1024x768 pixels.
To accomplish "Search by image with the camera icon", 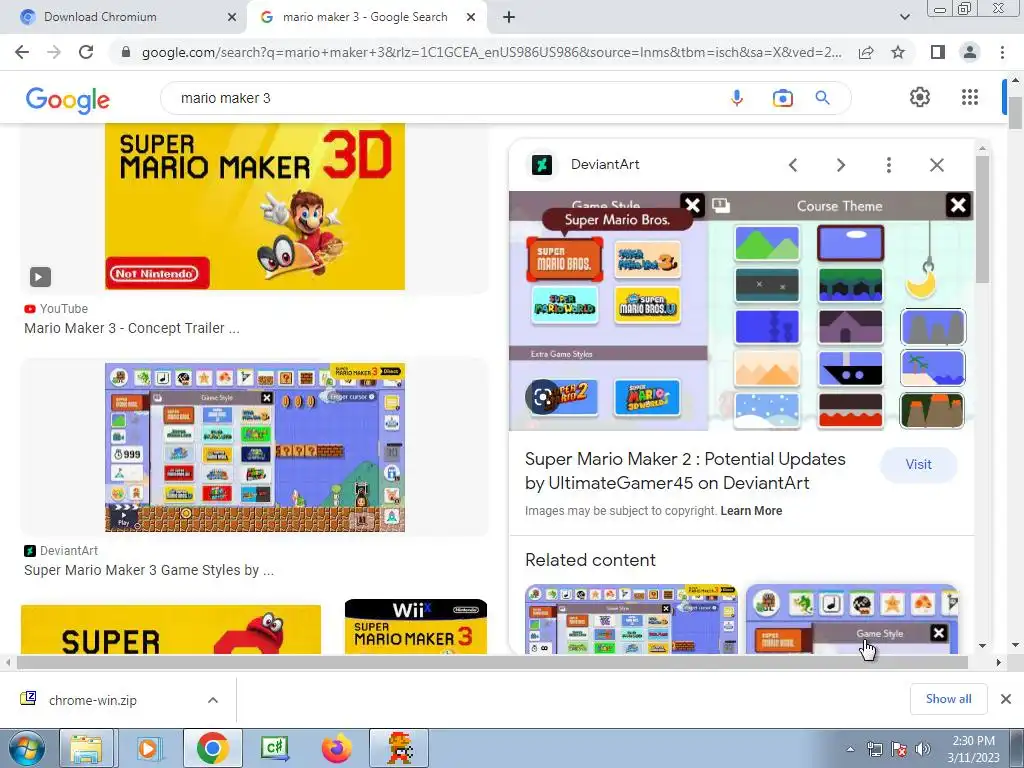I will [x=782, y=98].
